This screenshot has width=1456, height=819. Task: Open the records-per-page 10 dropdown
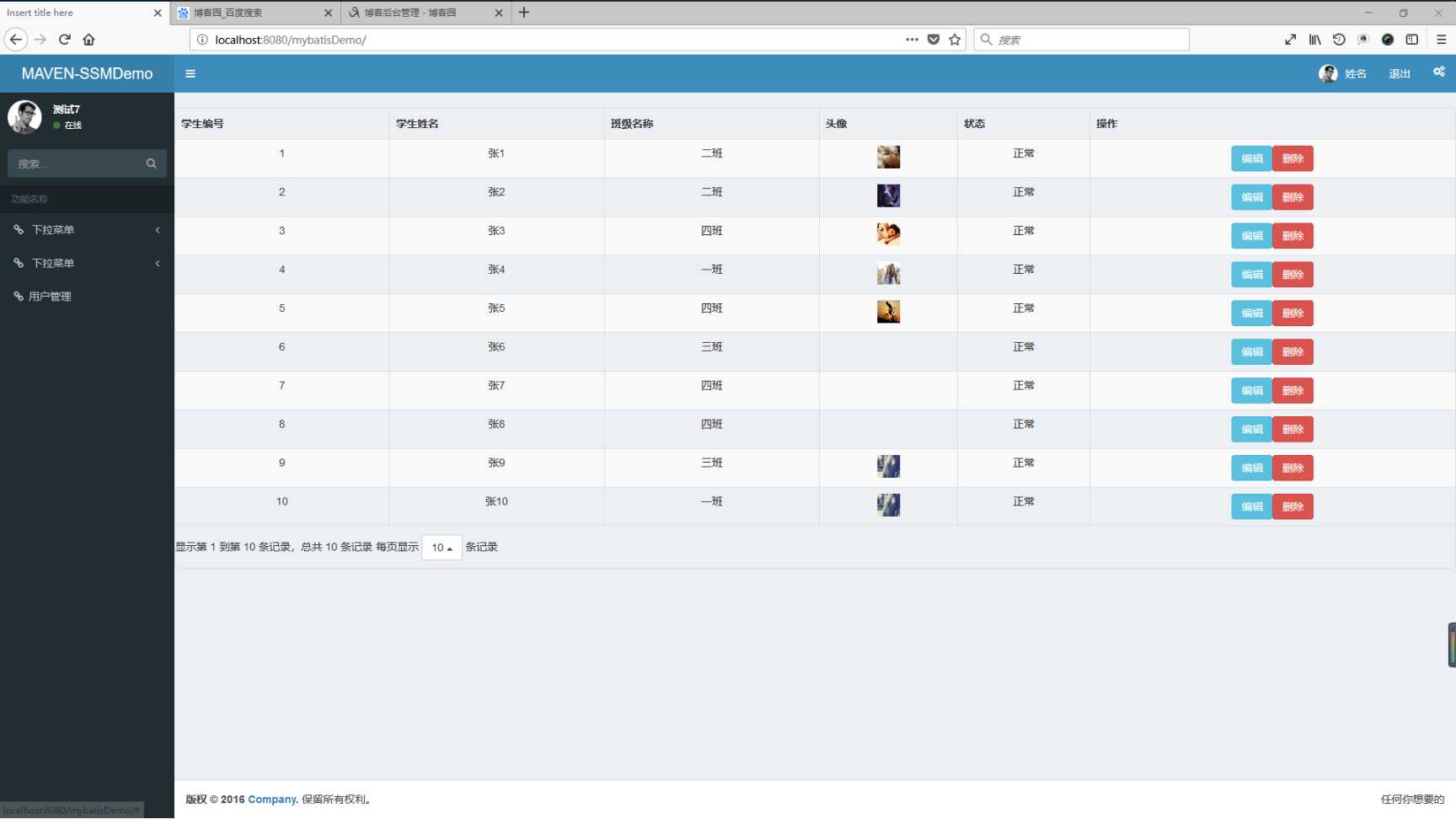pyautogui.click(x=442, y=548)
